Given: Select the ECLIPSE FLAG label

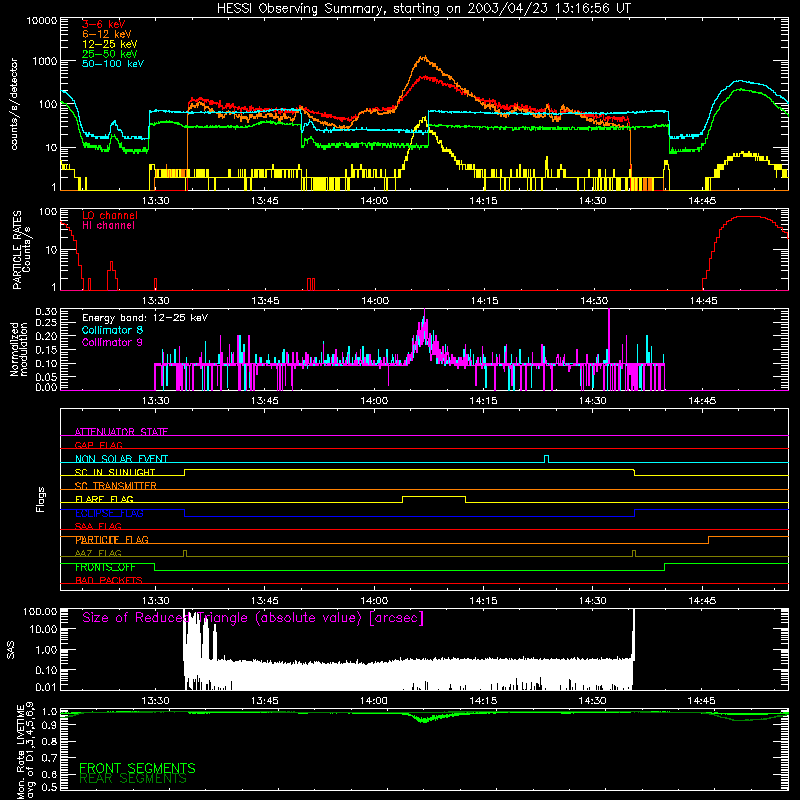Looking at the screenshot, I should 109,513.
